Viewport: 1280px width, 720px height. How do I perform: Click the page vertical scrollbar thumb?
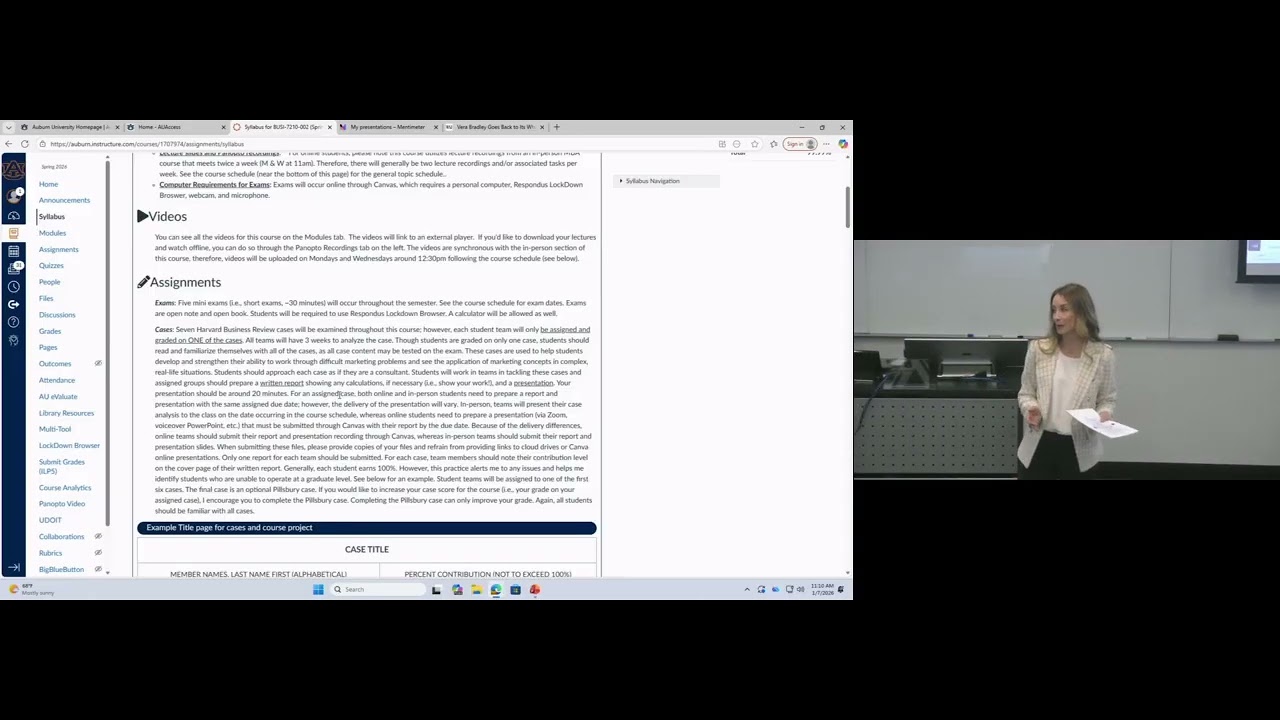(x=848, y=207)
